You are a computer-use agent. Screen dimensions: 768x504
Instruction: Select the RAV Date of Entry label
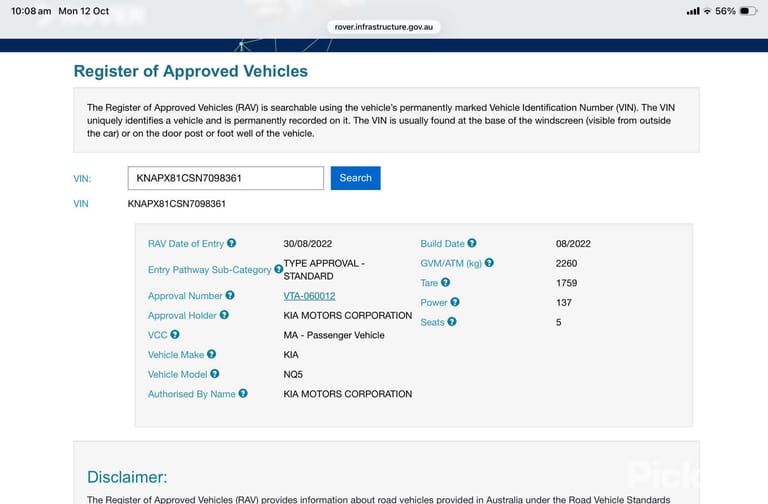186,244
